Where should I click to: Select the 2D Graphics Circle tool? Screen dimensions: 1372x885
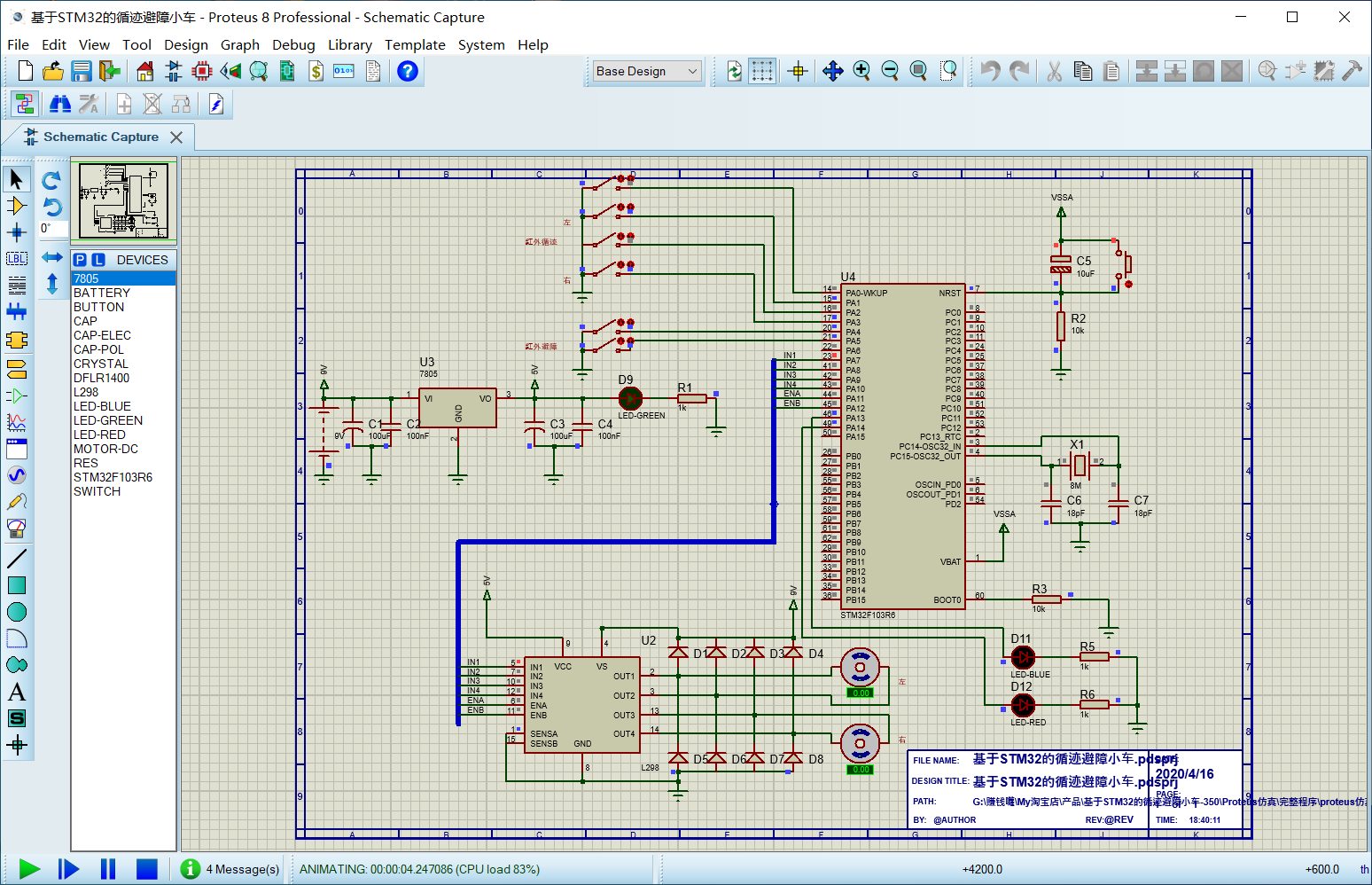pyautogui.click(x=16, y=612)
